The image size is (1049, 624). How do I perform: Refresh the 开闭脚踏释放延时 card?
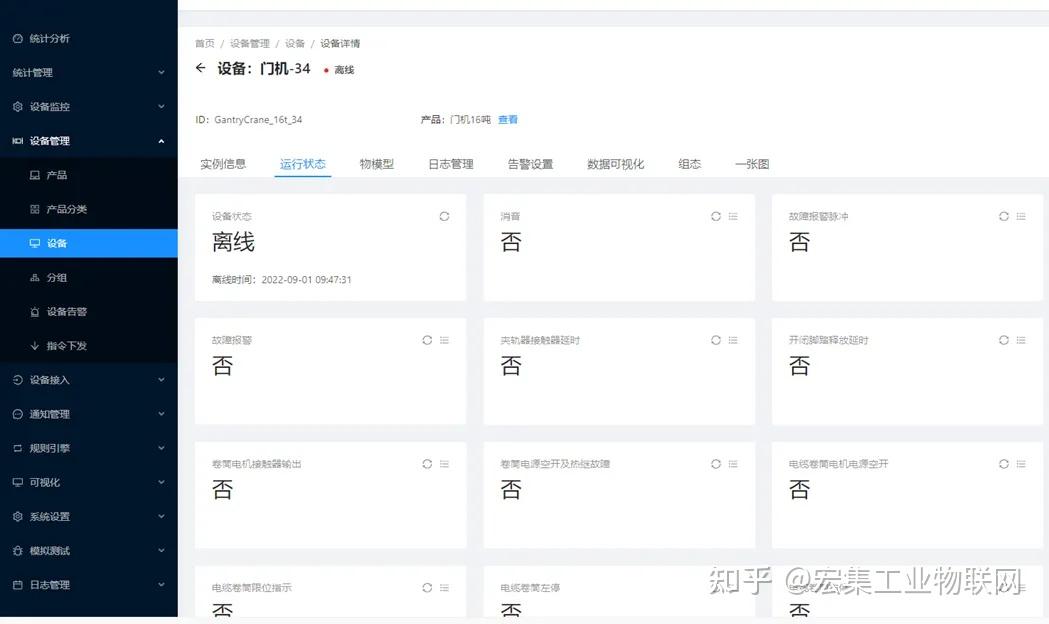[1004, 340]
